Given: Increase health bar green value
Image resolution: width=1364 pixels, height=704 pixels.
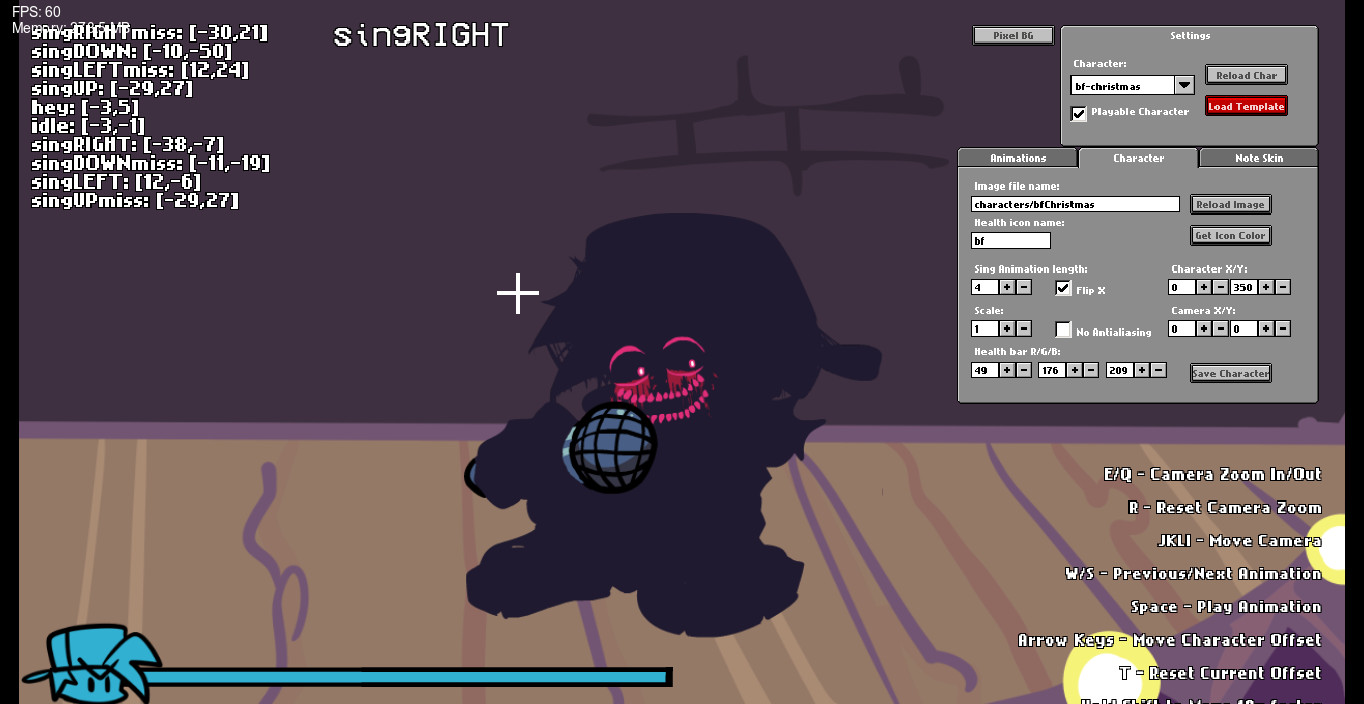Looking at the screenshot, I should [x=1074, y=371].
